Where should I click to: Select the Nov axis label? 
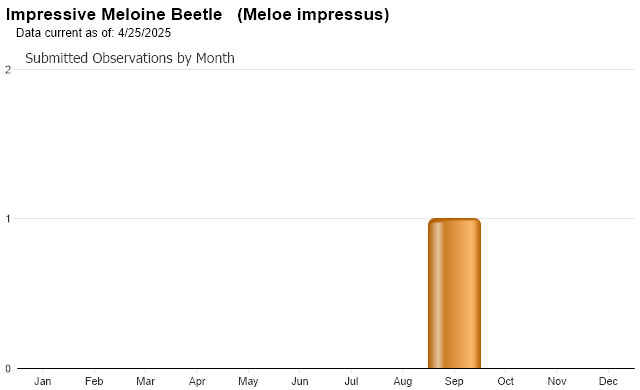pos(557,381)
